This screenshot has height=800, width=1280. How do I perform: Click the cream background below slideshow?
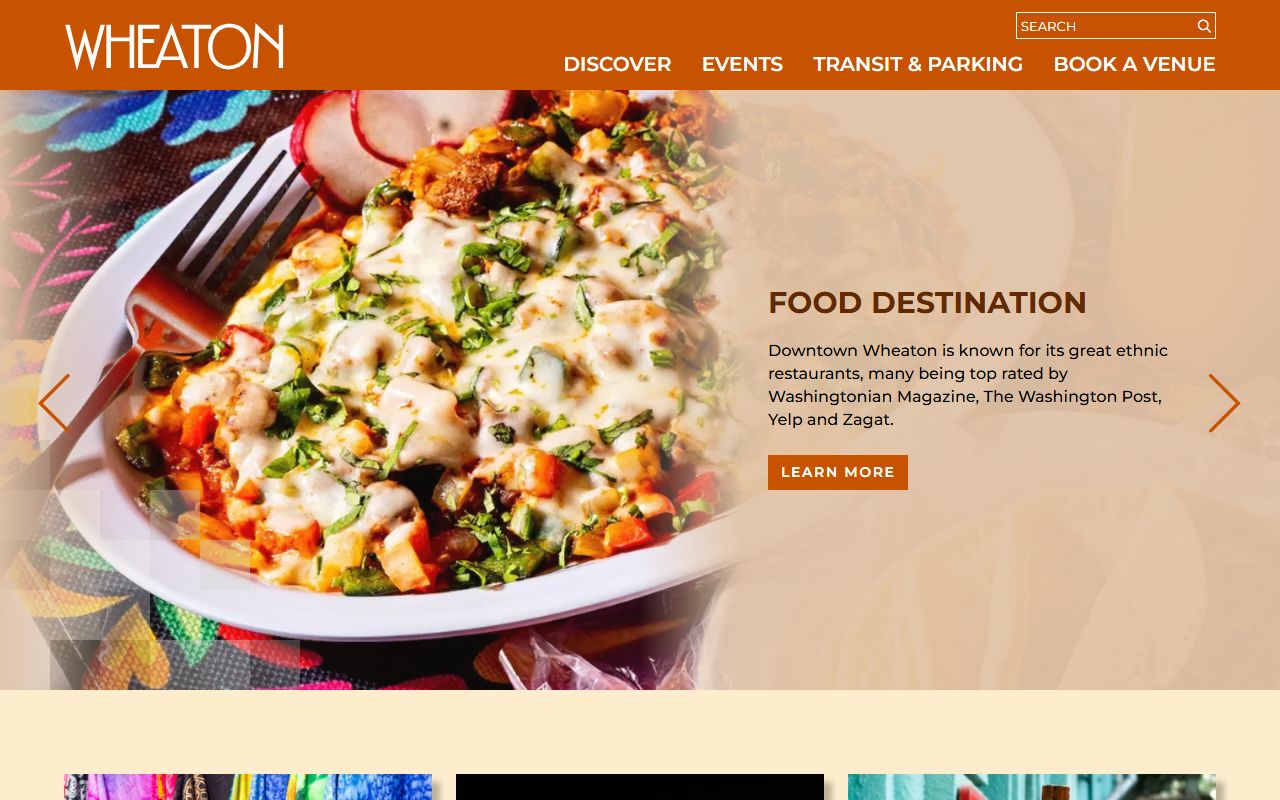640,730
